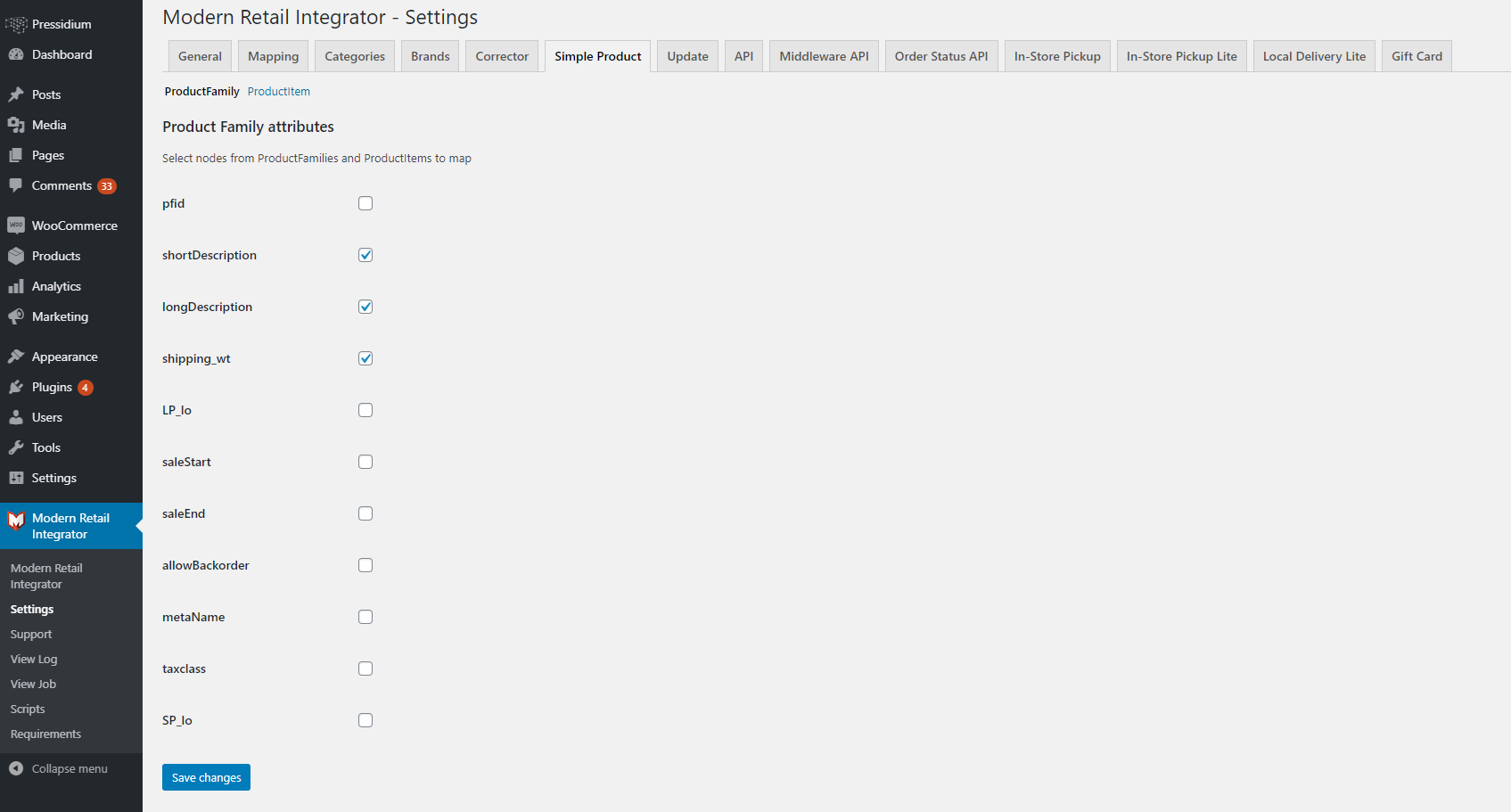The height and width of the screenshot is (812, 1511).
Task: Click the Comments 33 count badge
Action: (107, 186)
